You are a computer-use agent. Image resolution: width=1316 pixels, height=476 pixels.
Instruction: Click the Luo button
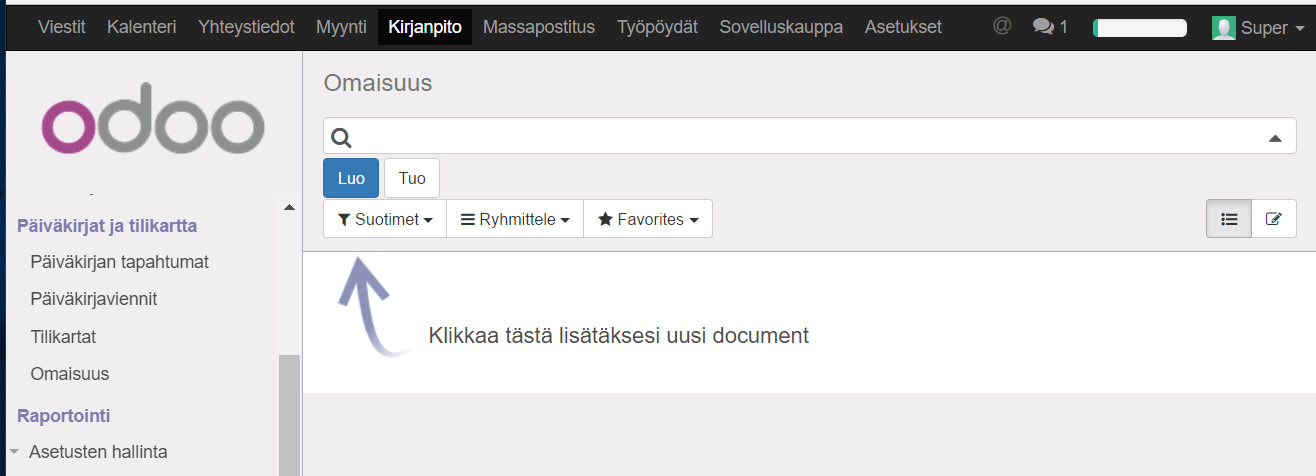[351, 178]
